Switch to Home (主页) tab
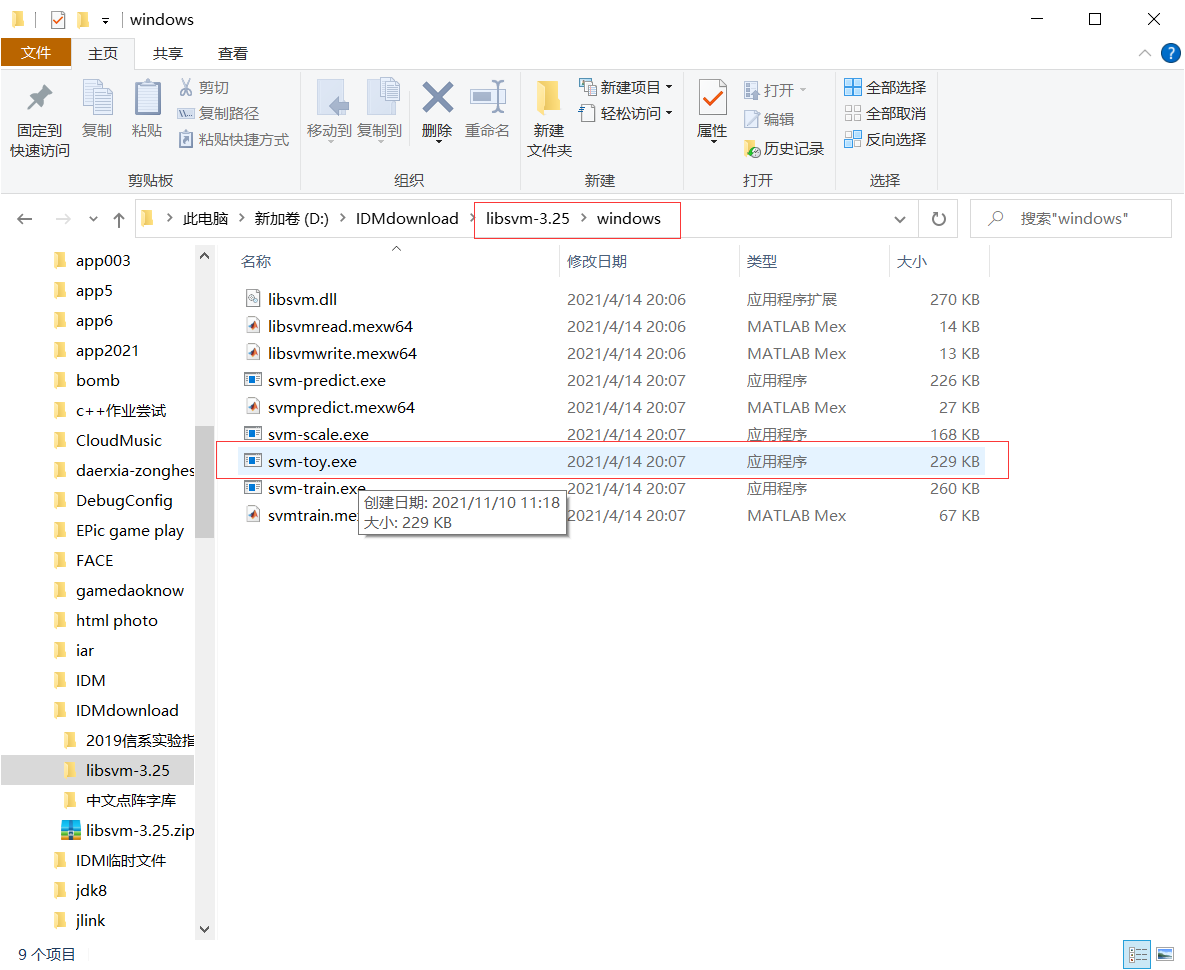This screenshot has height=970, width=1185. click(x=103, y=54)
